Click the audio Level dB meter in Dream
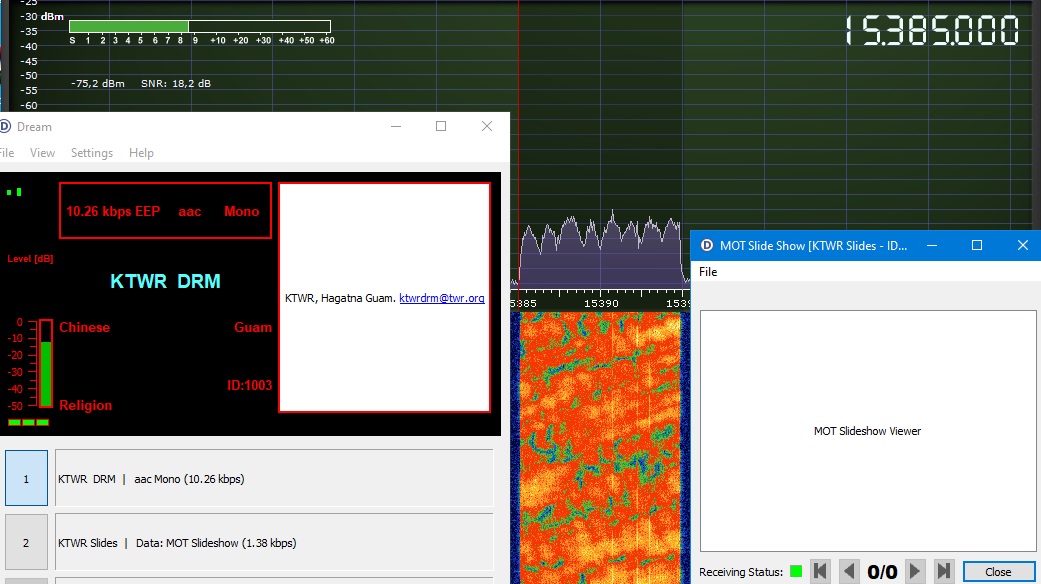Image resolution: width=1041 pixels, height=584 pixels. 45,363
